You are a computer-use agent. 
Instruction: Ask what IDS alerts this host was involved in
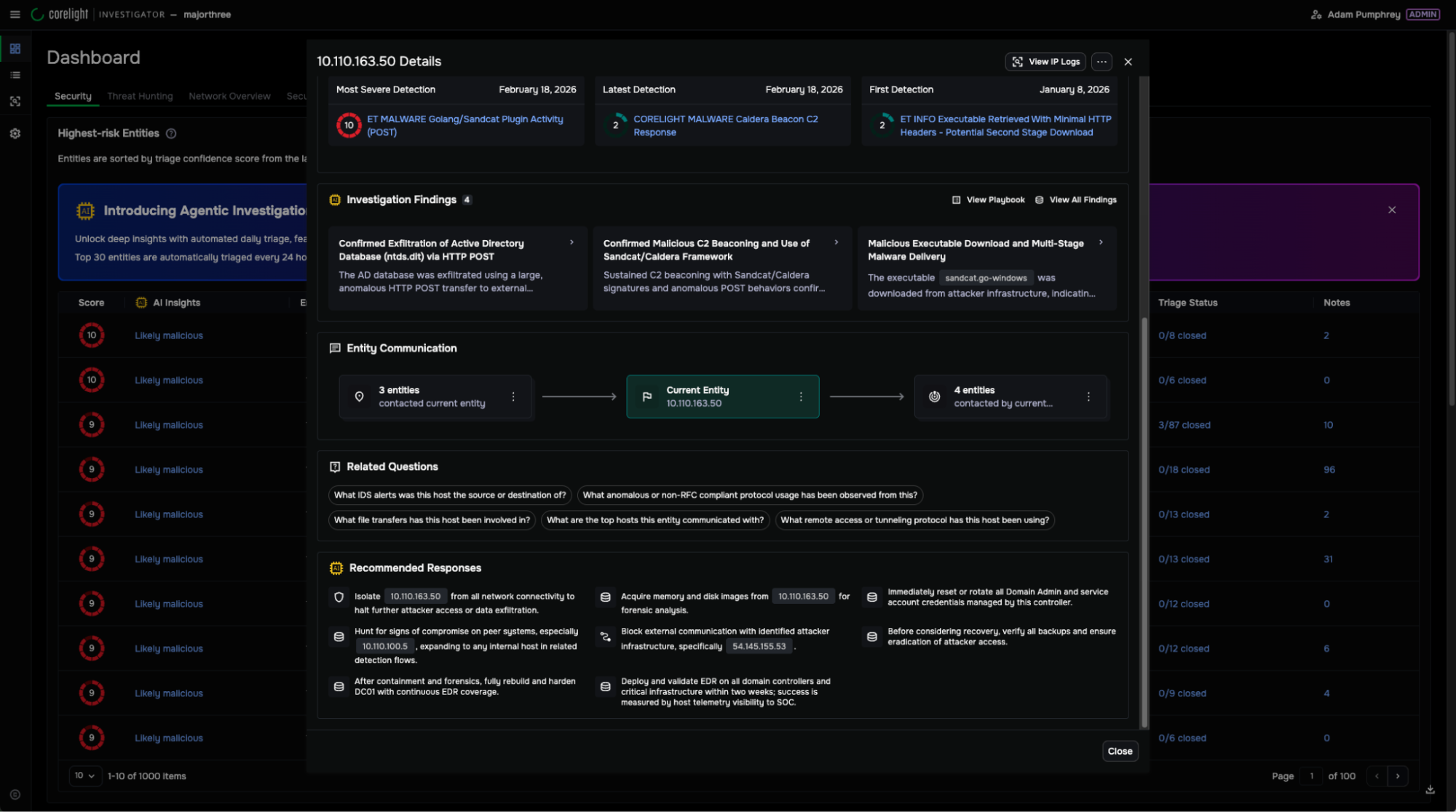(450, 495)
